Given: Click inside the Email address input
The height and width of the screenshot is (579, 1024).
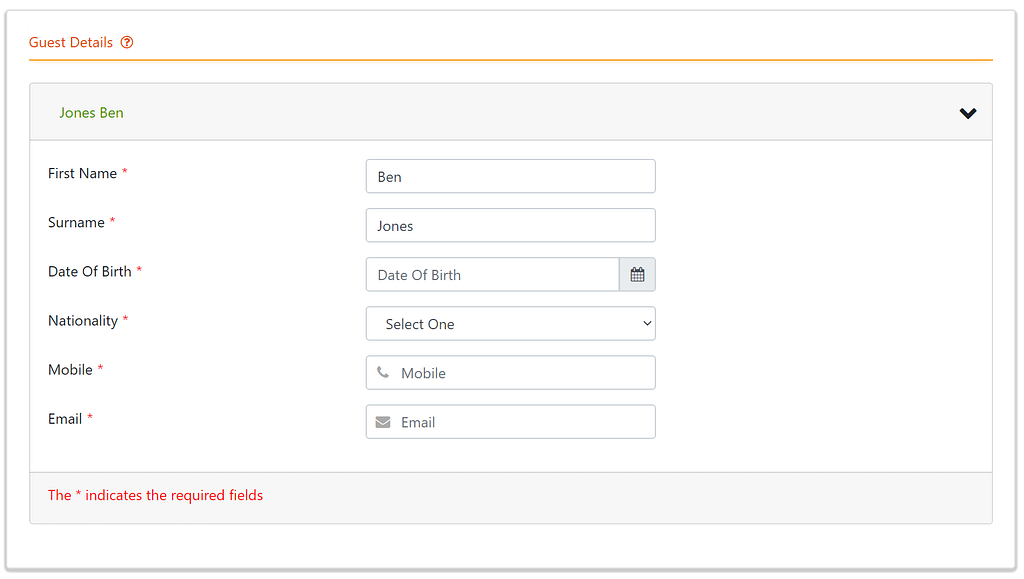Looking at the screenshot, I should (522, 422).
